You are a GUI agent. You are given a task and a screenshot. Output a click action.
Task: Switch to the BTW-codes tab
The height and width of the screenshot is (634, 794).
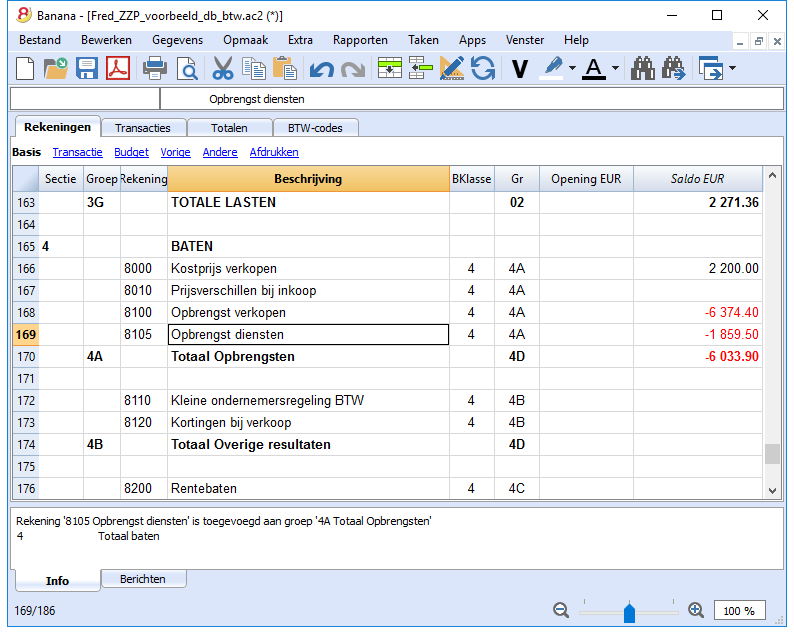tap(315, 128)
